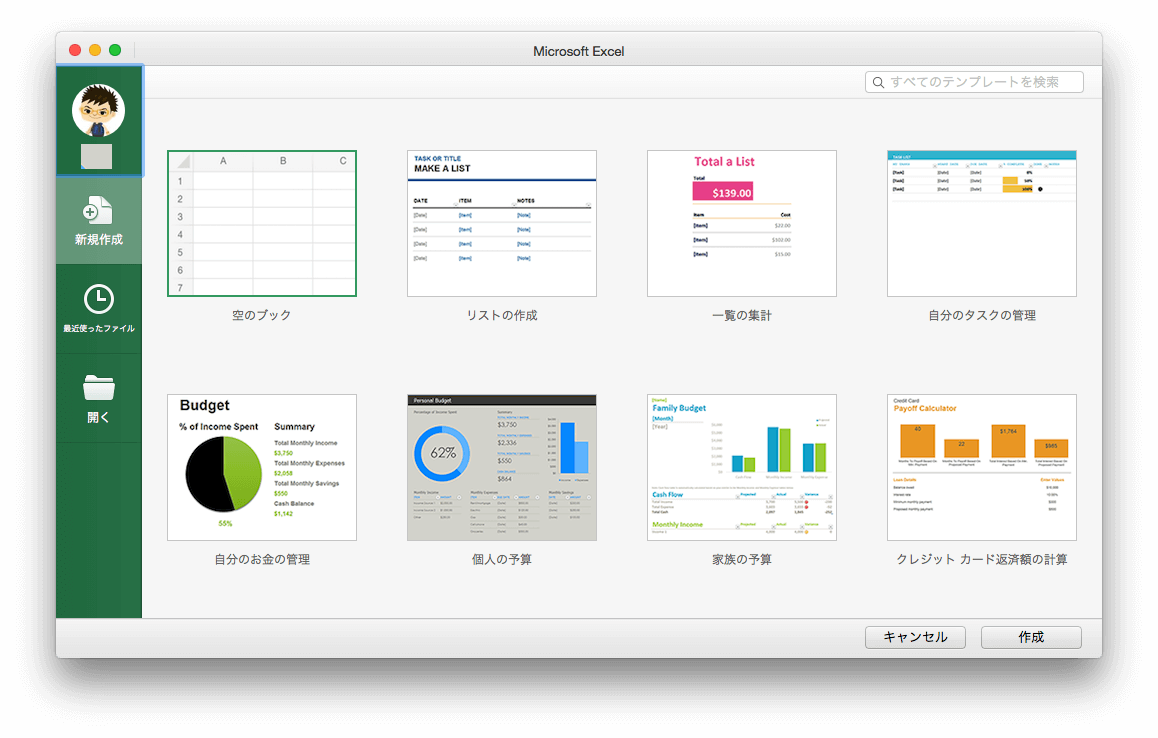Click the 自分のお金の管理 label text

[x=261, y=559]
